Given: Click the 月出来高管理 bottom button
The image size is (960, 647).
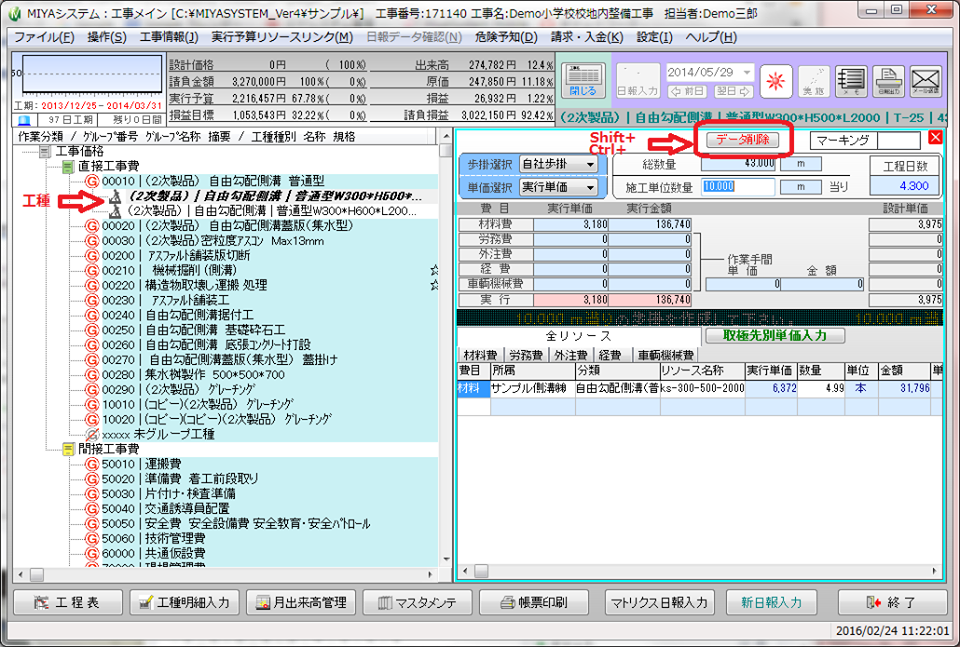Looking at the screenshot, I should click(x=301, y=603).
